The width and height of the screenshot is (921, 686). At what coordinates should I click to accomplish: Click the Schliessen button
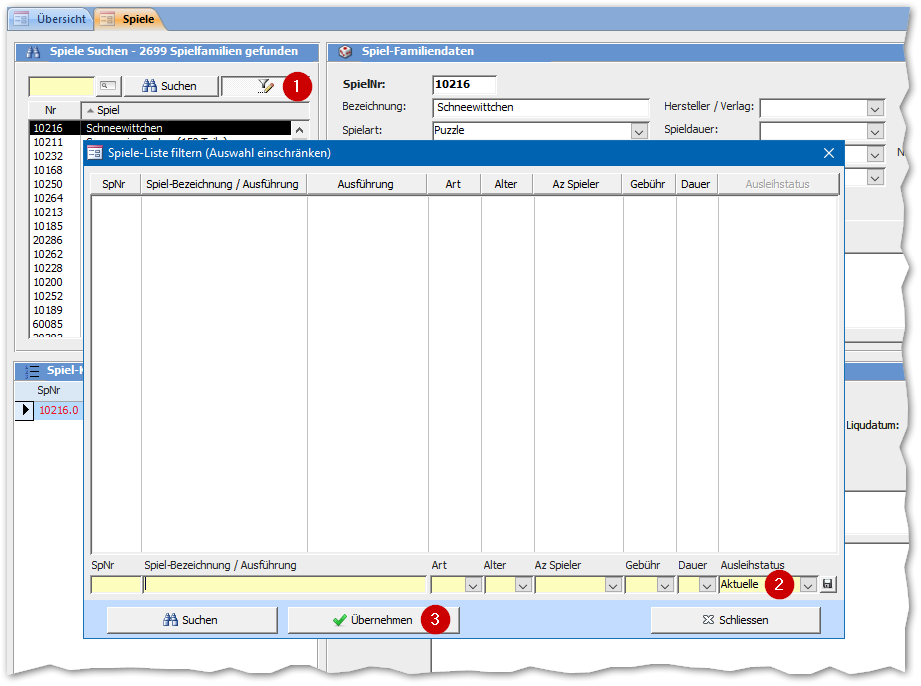pos(735,620)
